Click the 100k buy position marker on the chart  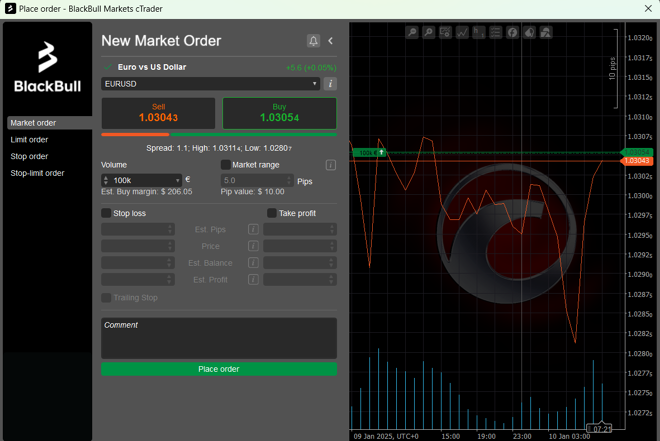[369, 153]
